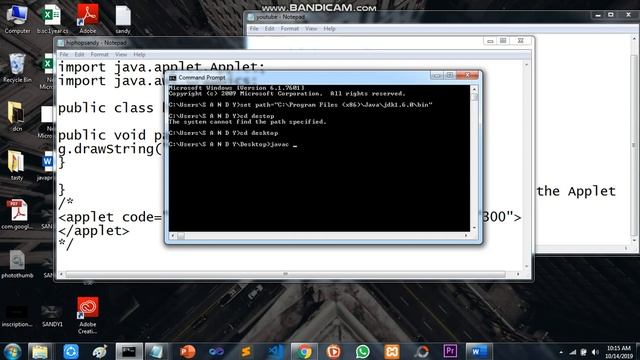The width and height of the screenshot is (640, 360).
Task: Open XAMPP from the taskbar
Action: pyautogui.click(x=392, y=351)
